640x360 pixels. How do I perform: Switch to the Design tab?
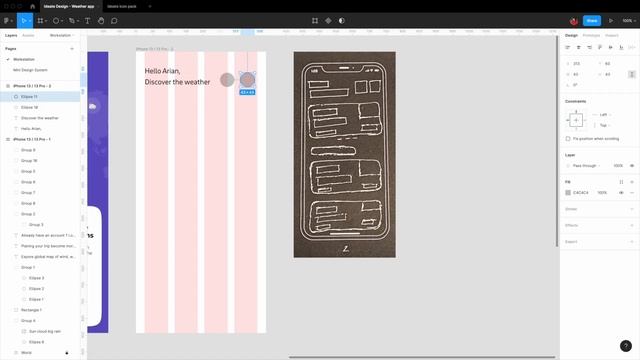click(571, 36)
